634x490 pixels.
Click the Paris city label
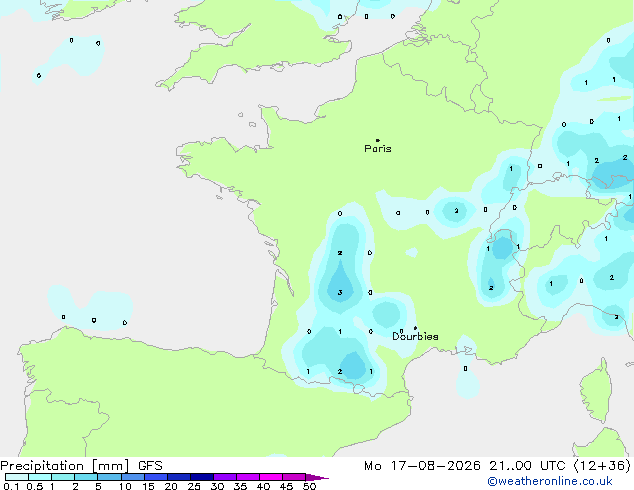pos(378,149)
